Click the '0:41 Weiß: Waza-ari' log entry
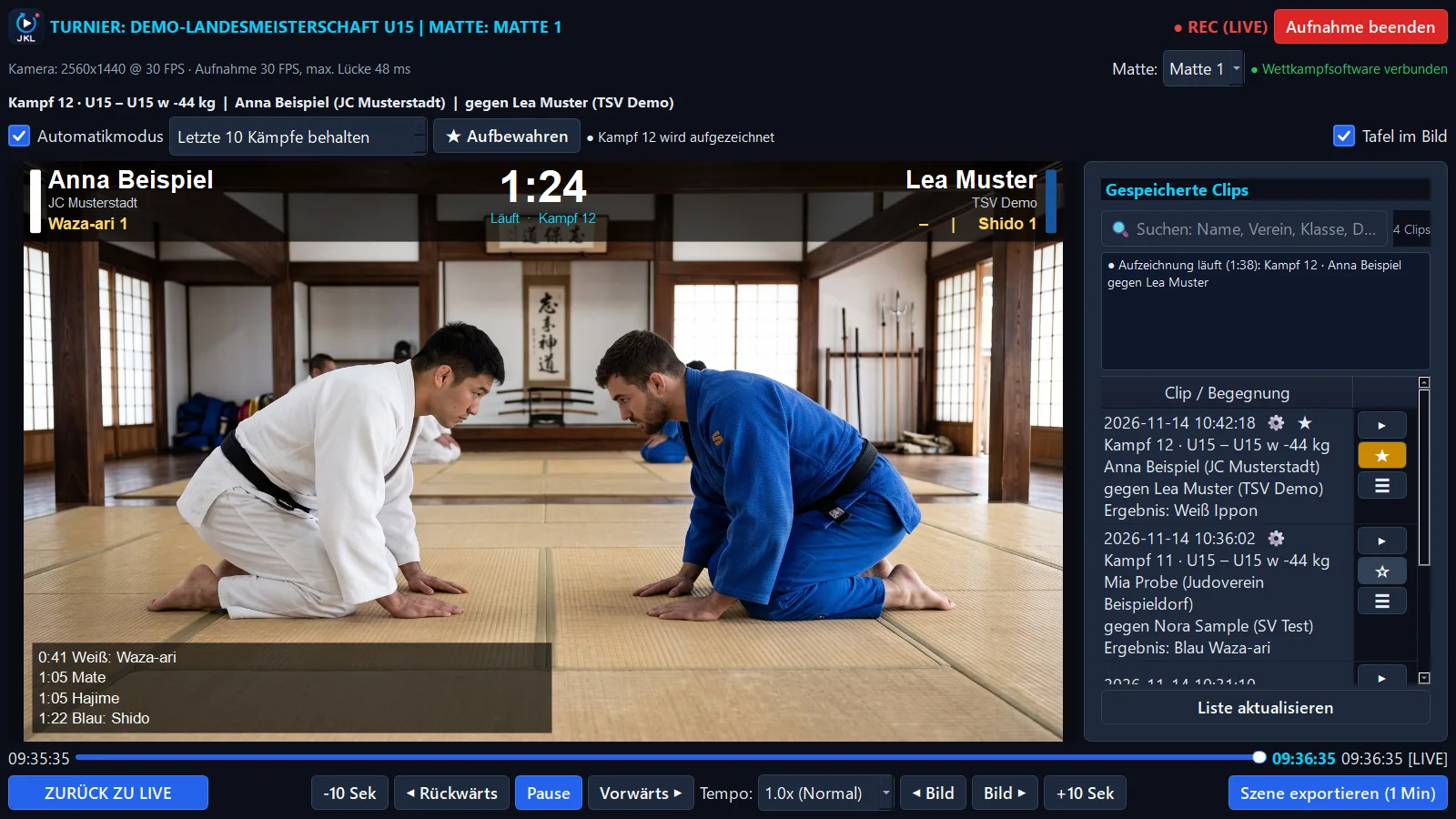 (x=107, y=657)
